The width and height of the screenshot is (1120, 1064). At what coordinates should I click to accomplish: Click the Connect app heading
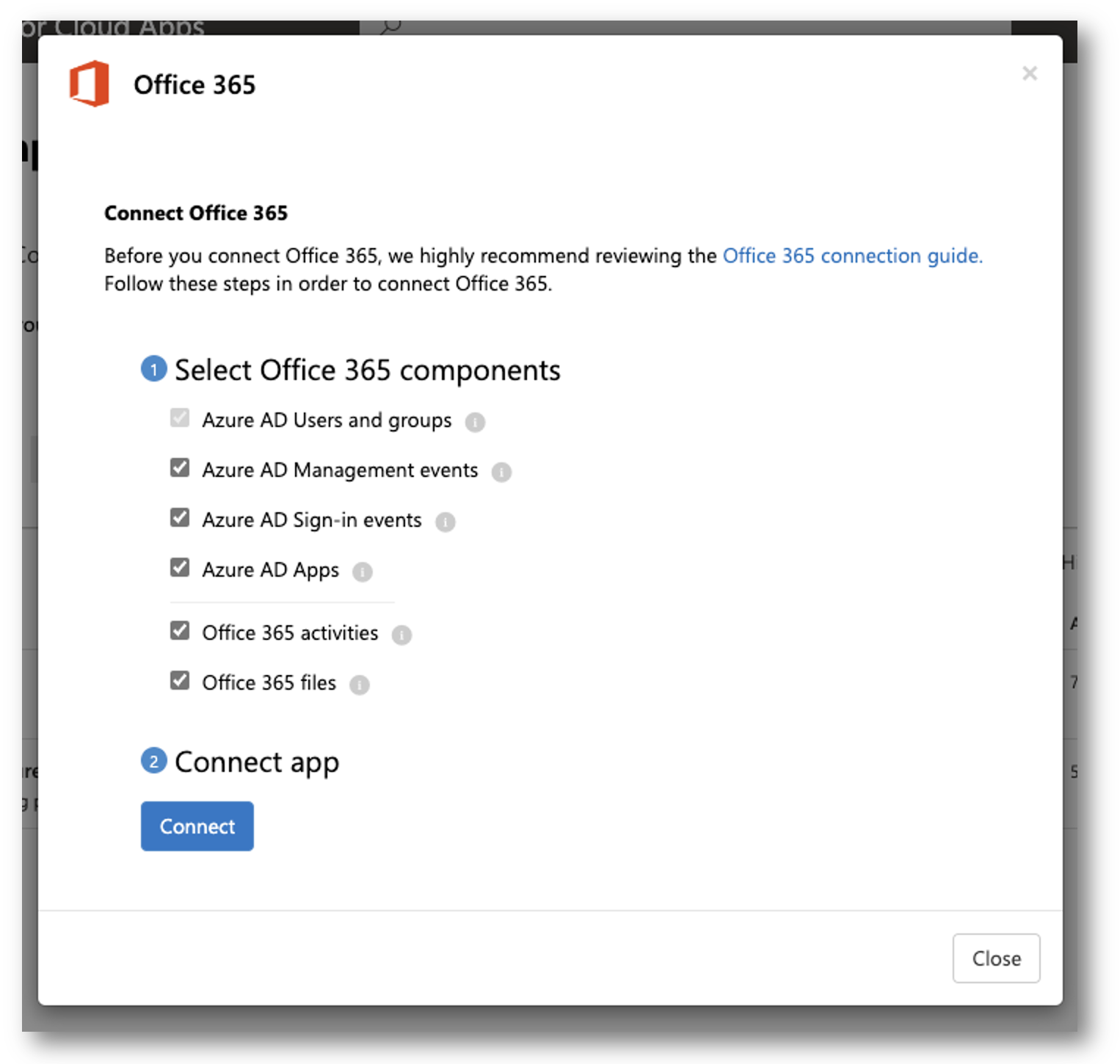tap(257, 762)
